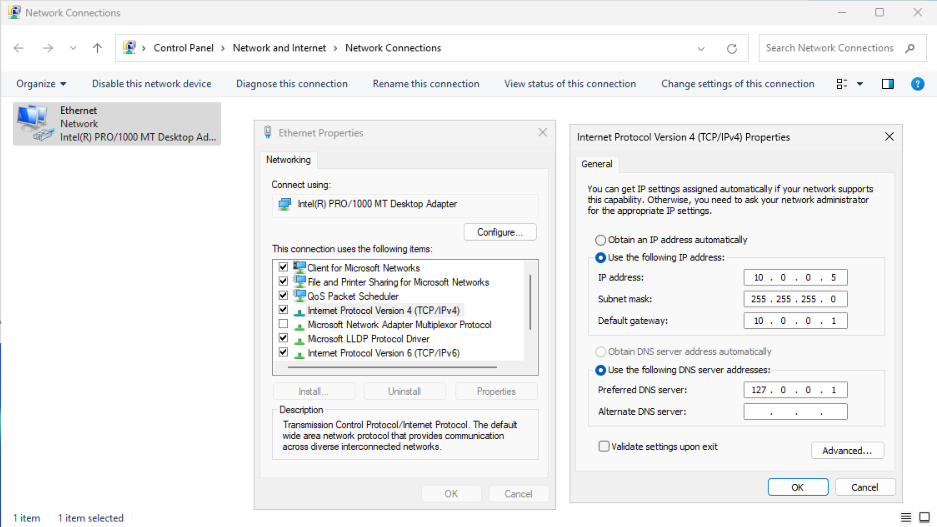Select the General tab in IPv4 Properties
This screenshot has width=937, height=527.
(596, 164)
